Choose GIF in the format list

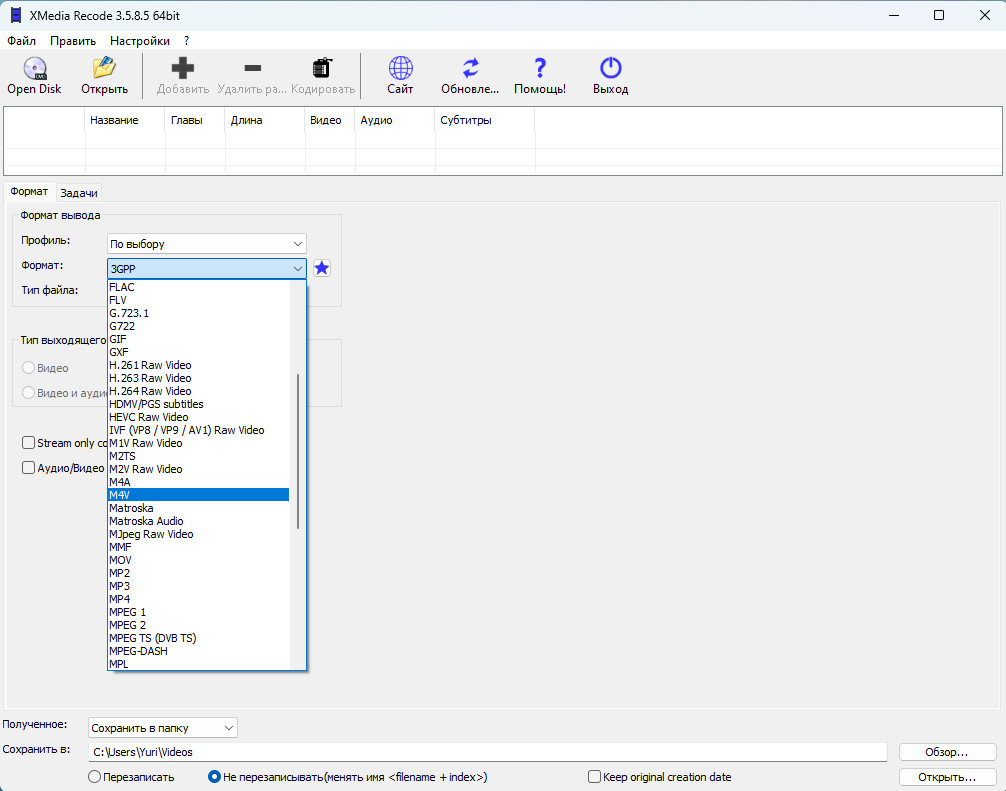pyautogui.click(x=199, y=339)
